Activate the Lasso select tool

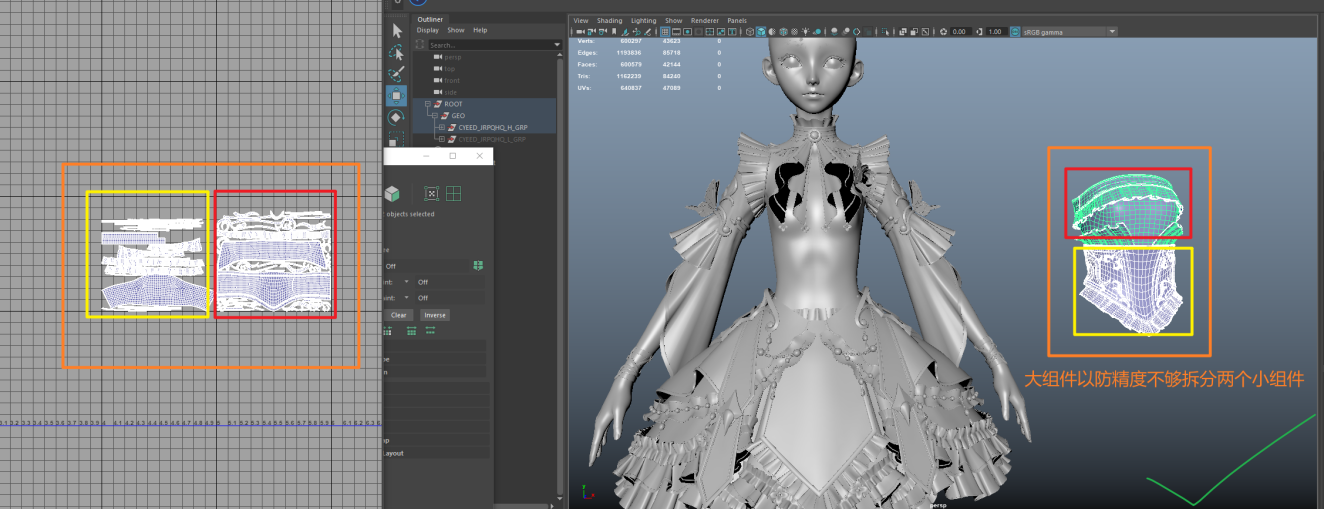[x=397, y=52]
